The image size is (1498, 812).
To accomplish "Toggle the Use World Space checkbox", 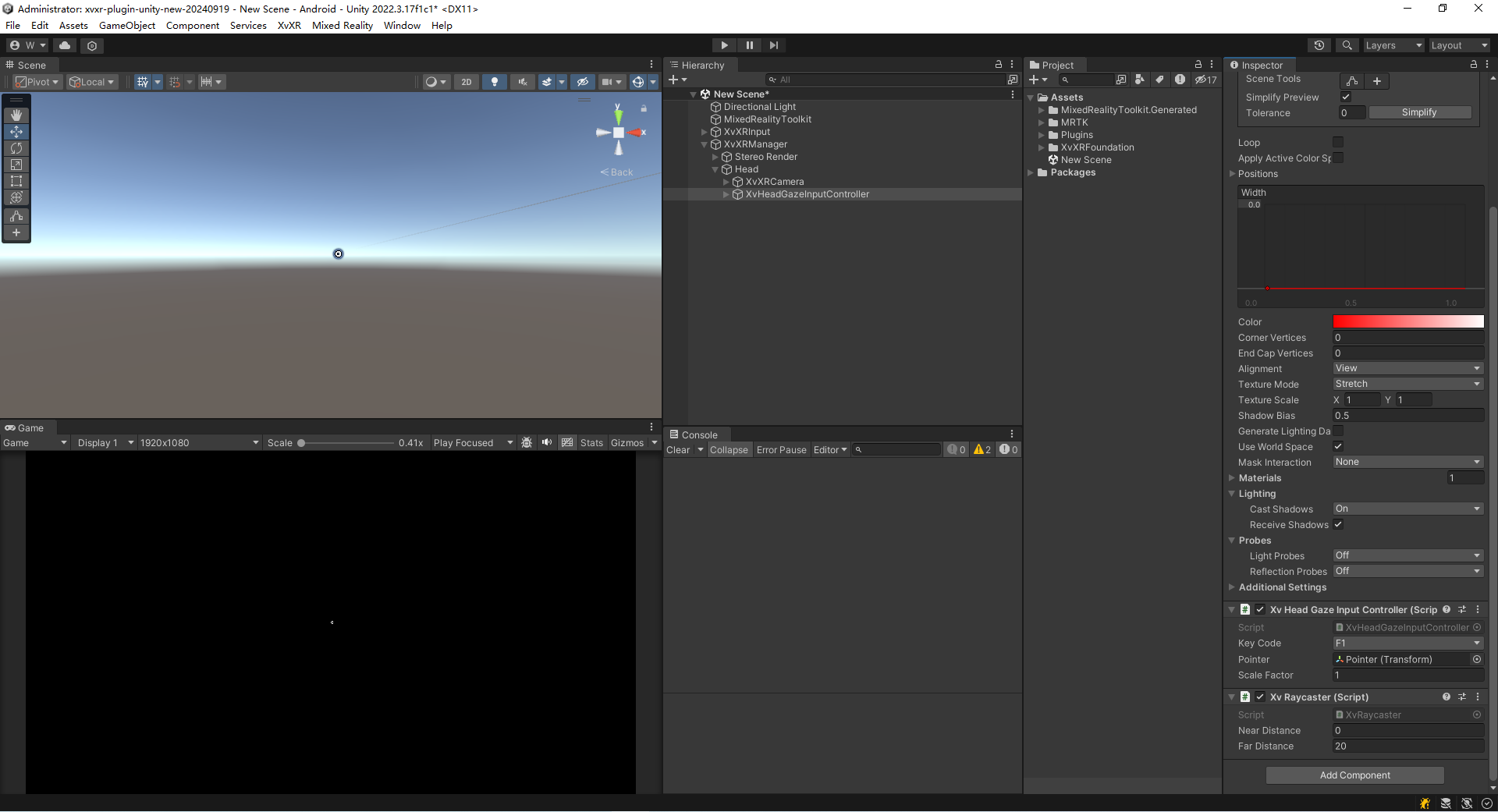I will (1338, 446).
